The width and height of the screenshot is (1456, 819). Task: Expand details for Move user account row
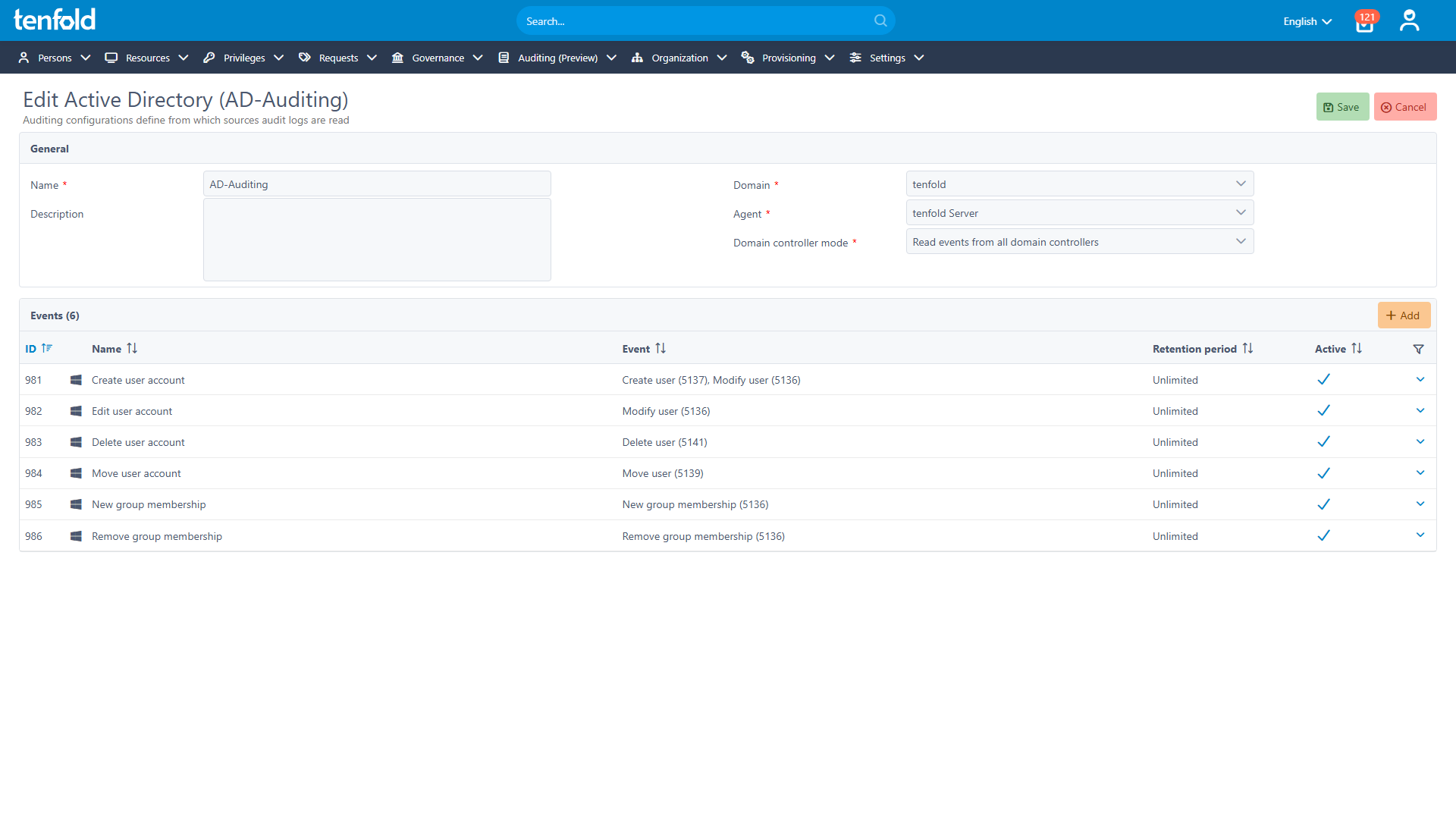pos(1420,472)
